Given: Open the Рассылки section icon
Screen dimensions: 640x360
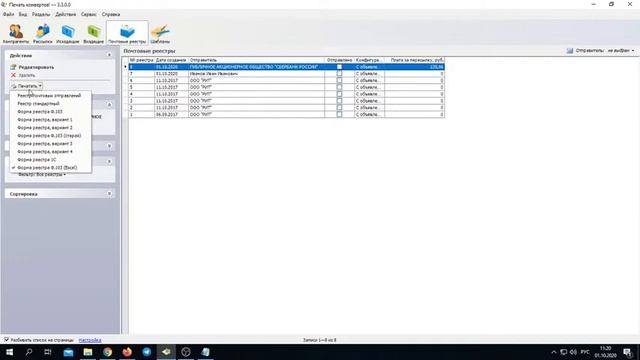Looking at the screenshot, I should (42, 32).
